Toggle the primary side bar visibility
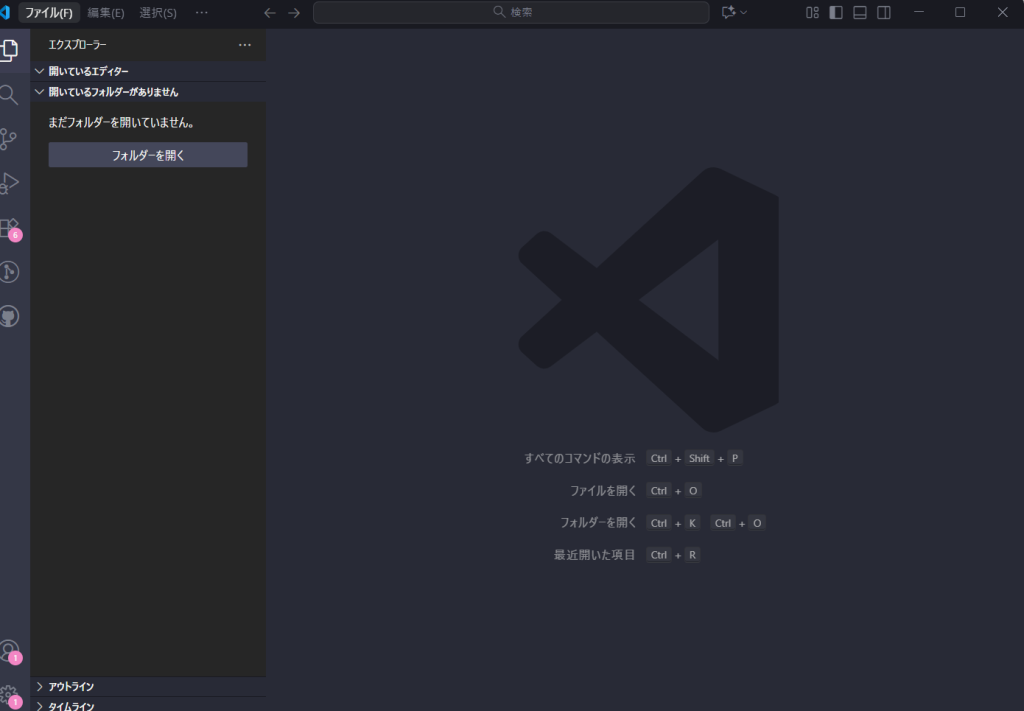This screenshot has height=711, width=1024. [836, 12]
